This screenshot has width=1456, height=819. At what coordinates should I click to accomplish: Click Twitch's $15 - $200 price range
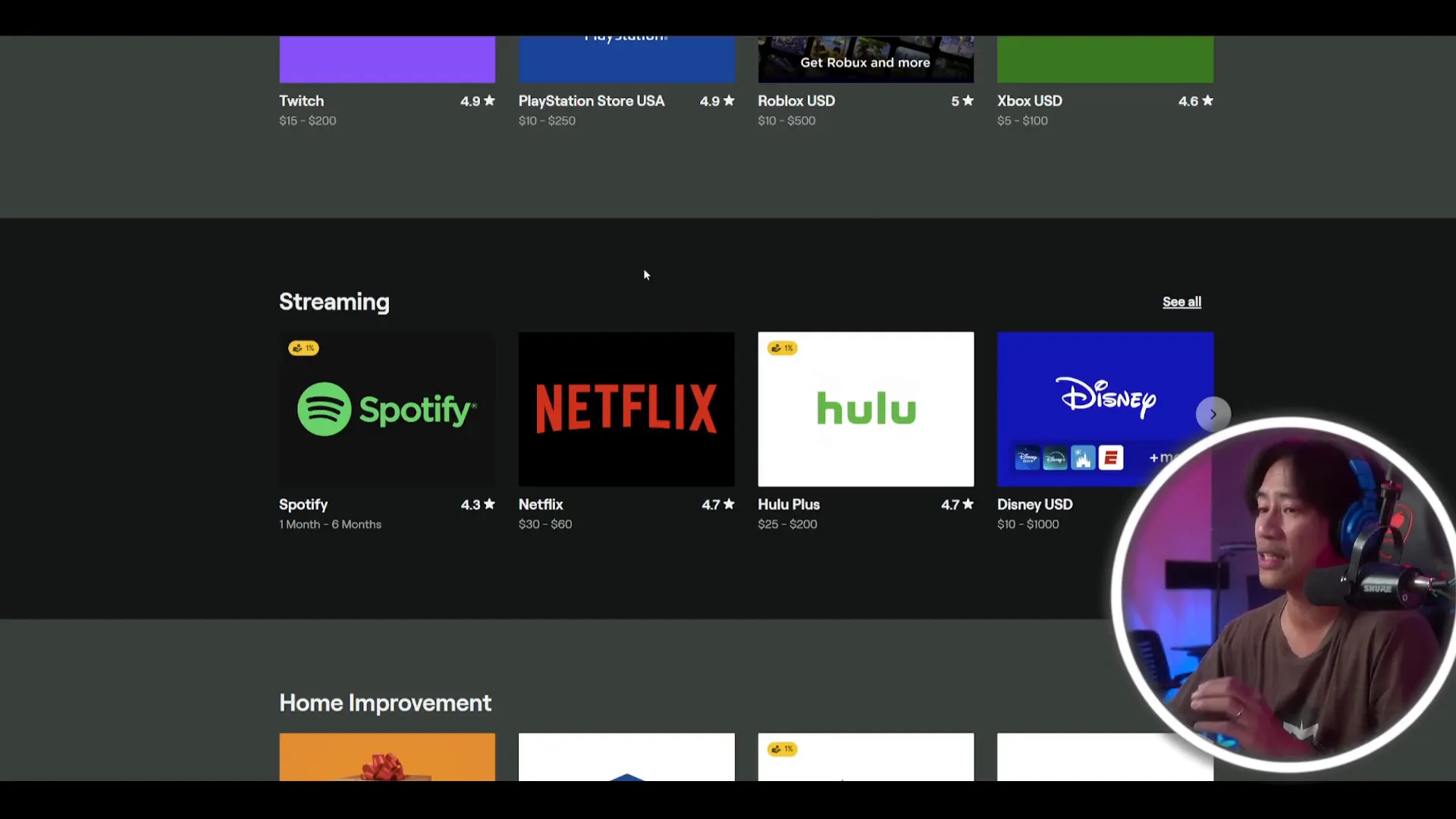point(307,121)
